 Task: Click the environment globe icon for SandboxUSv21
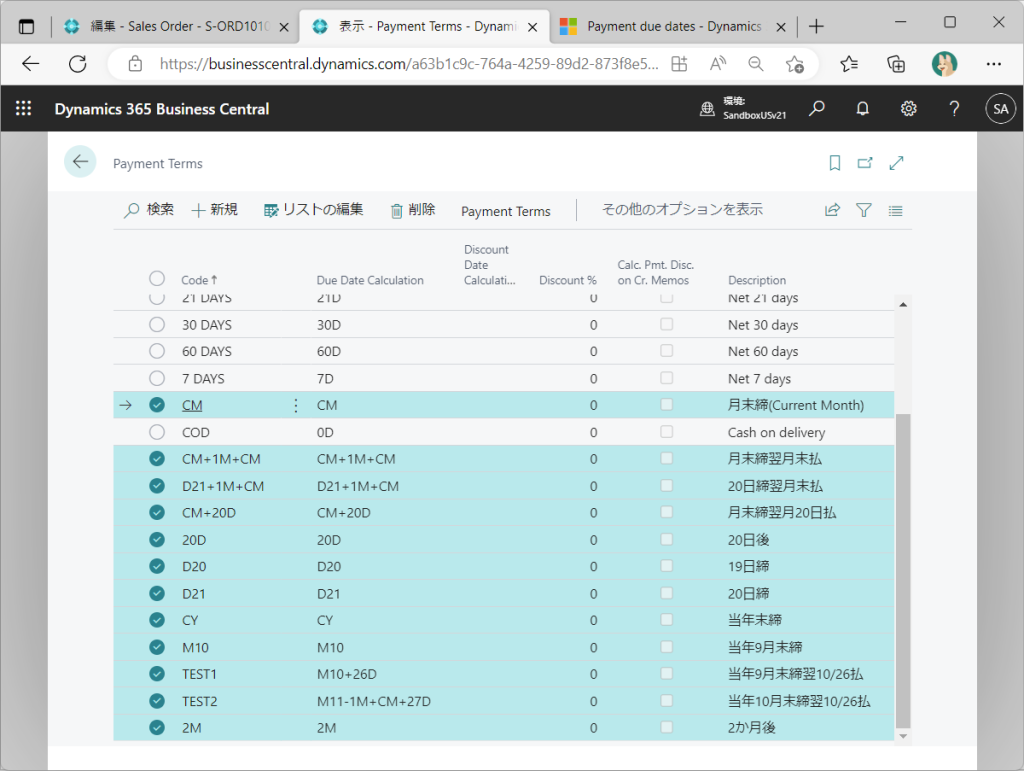[x=707, y=108]
